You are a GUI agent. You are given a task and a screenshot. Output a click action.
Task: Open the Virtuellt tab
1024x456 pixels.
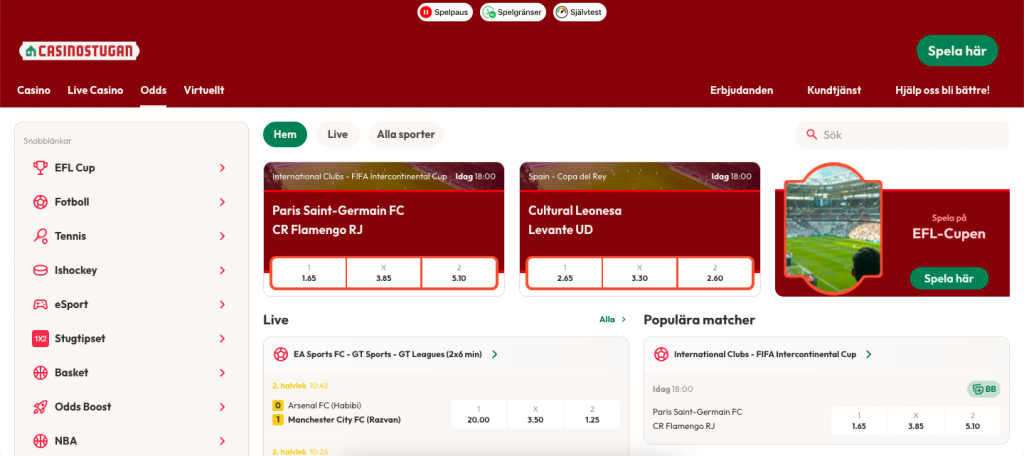(x=204, y=90)
